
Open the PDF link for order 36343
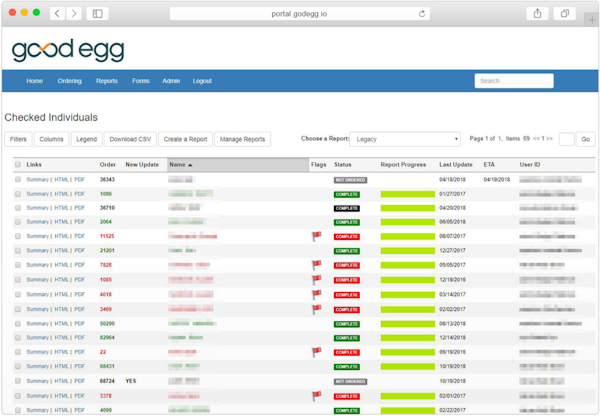80,180
